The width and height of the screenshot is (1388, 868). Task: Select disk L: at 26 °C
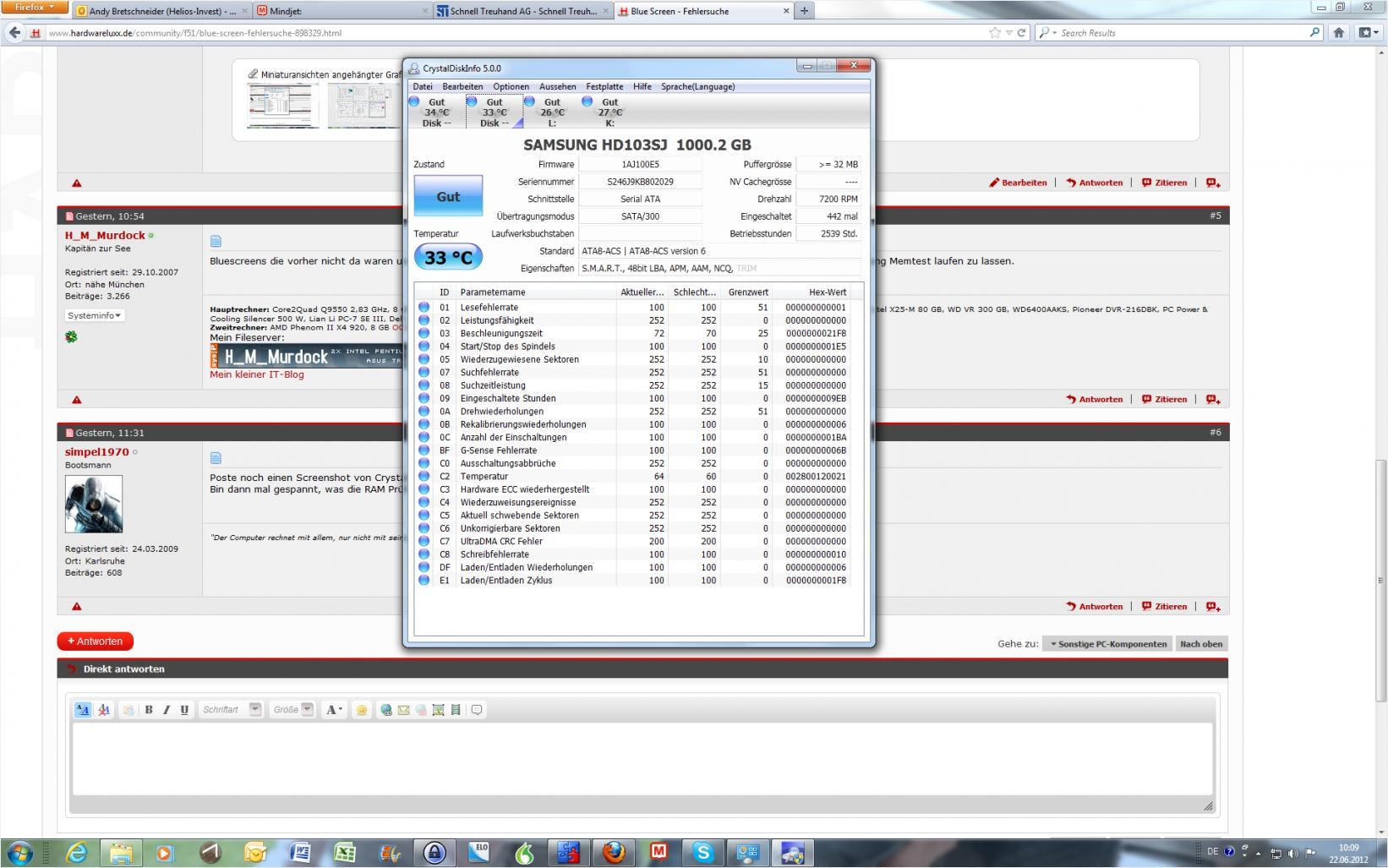coord(552,112)
